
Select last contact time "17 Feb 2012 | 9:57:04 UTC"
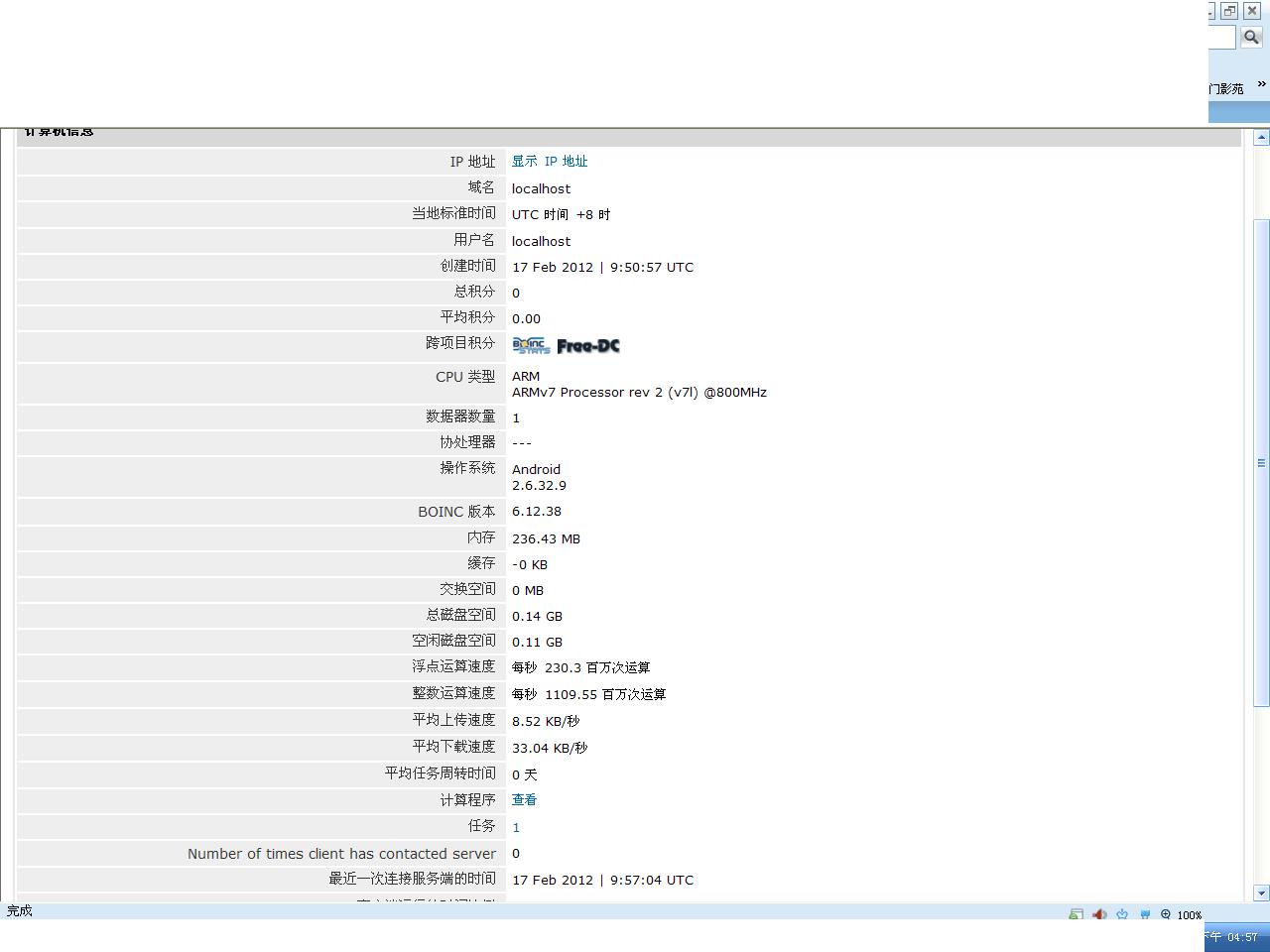pos(602,880)
